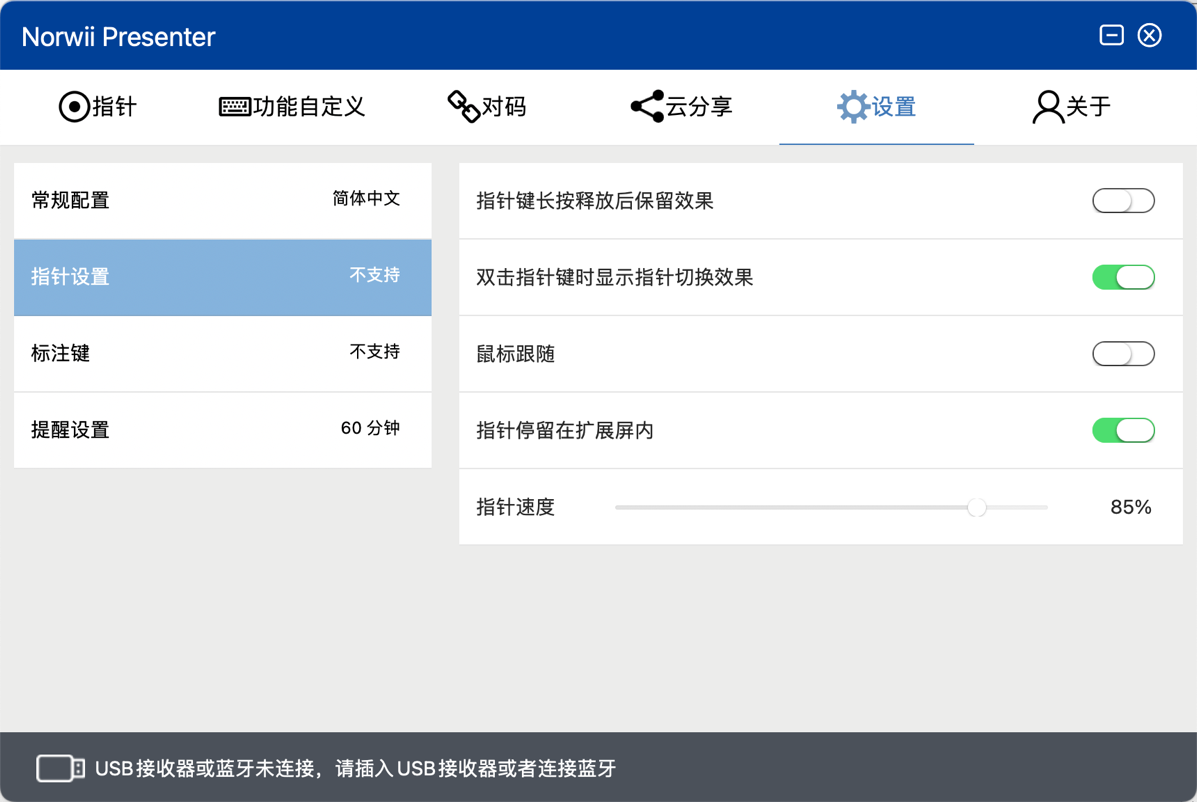Click the USB接收器或蓝牙未连接 status message
This screenshot has height=802, width=1197.
click(x=356, y=768)
